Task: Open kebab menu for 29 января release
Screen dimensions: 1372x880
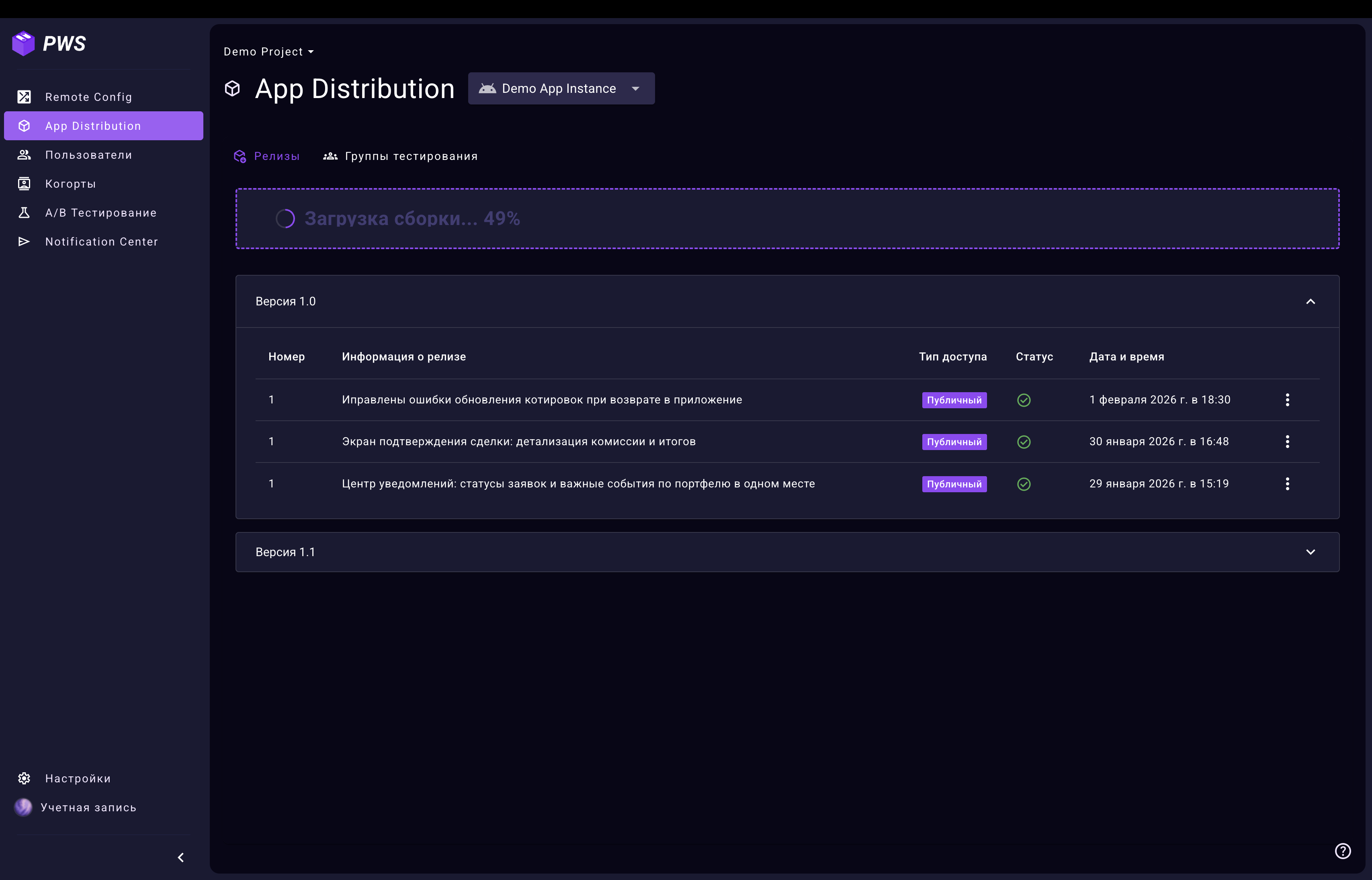Action: pos(1287,484)
